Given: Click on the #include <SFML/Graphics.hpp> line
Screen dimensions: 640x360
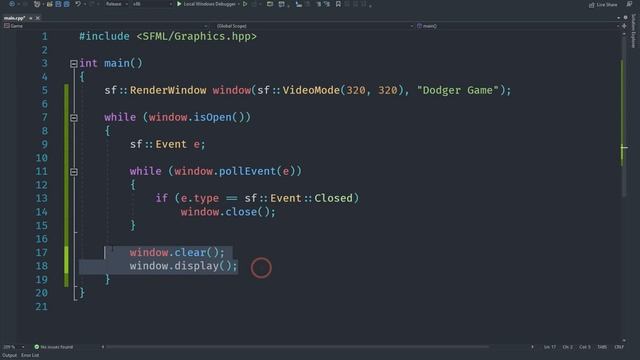Looking at the screenshot, I should pos(168,36).
